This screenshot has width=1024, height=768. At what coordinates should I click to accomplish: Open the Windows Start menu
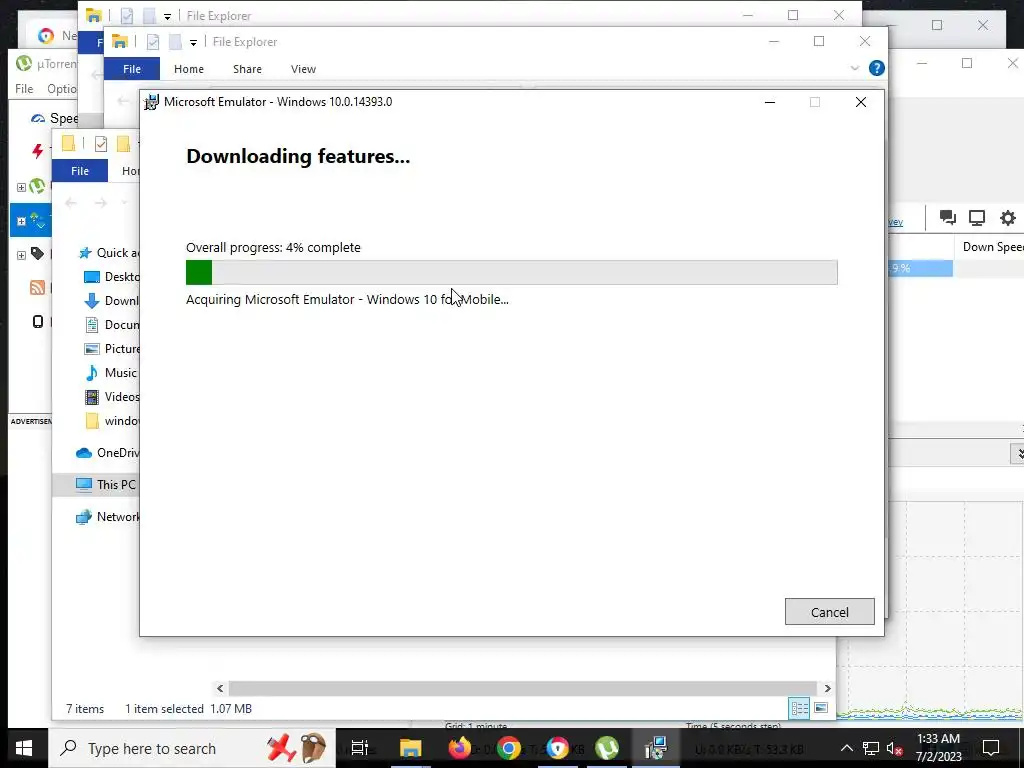pyautogui.click(x=24, y=748)
